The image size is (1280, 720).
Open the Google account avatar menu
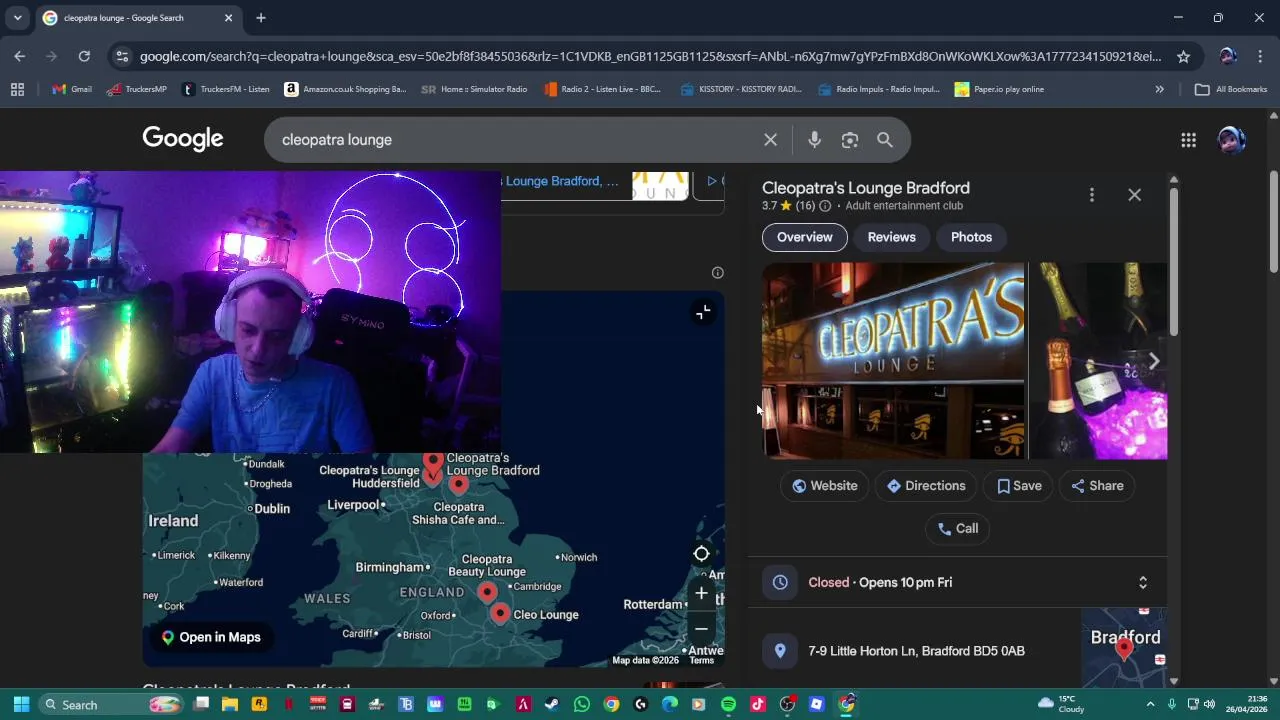[1231, 140]
